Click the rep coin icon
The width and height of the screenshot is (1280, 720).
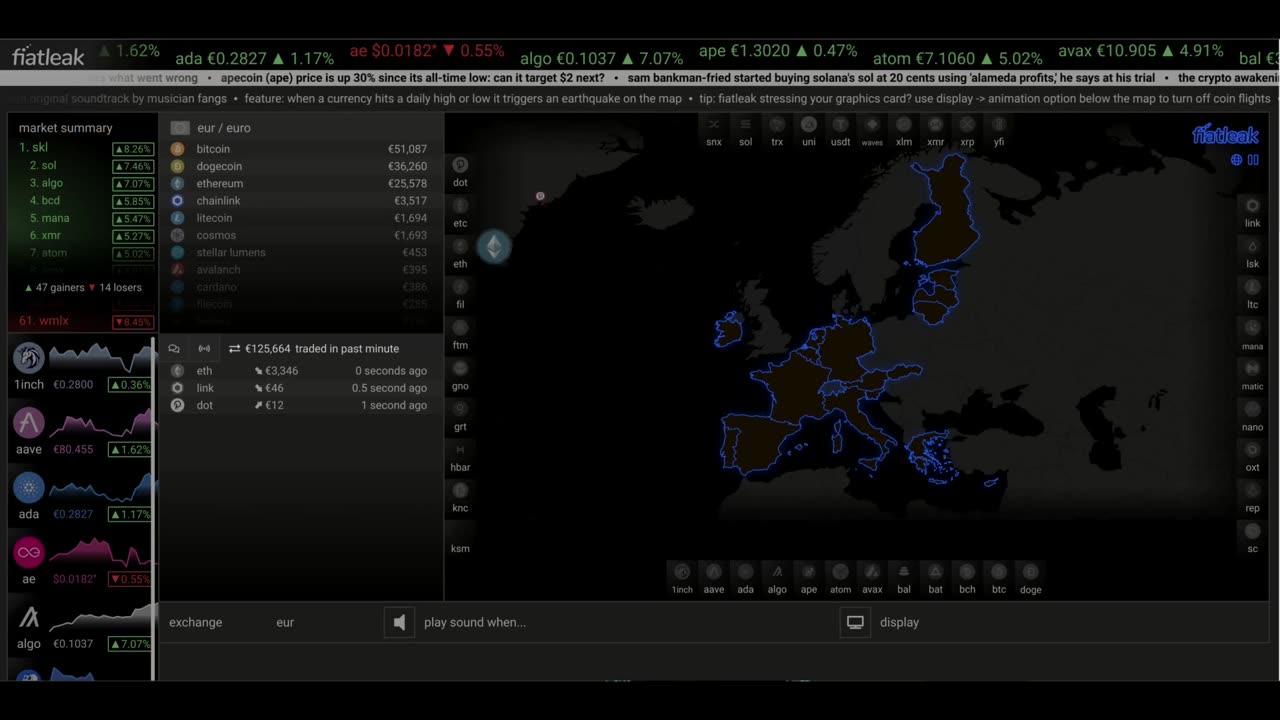pyautogui.click(x=1252, y=490)
